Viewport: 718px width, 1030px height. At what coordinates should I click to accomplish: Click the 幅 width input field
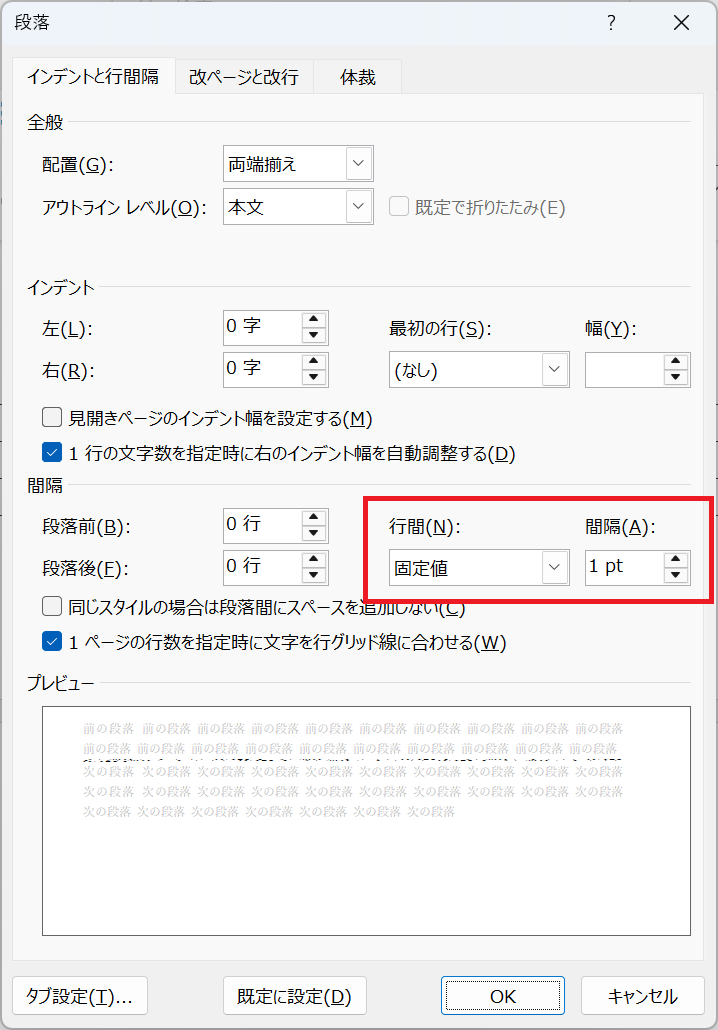624,370
